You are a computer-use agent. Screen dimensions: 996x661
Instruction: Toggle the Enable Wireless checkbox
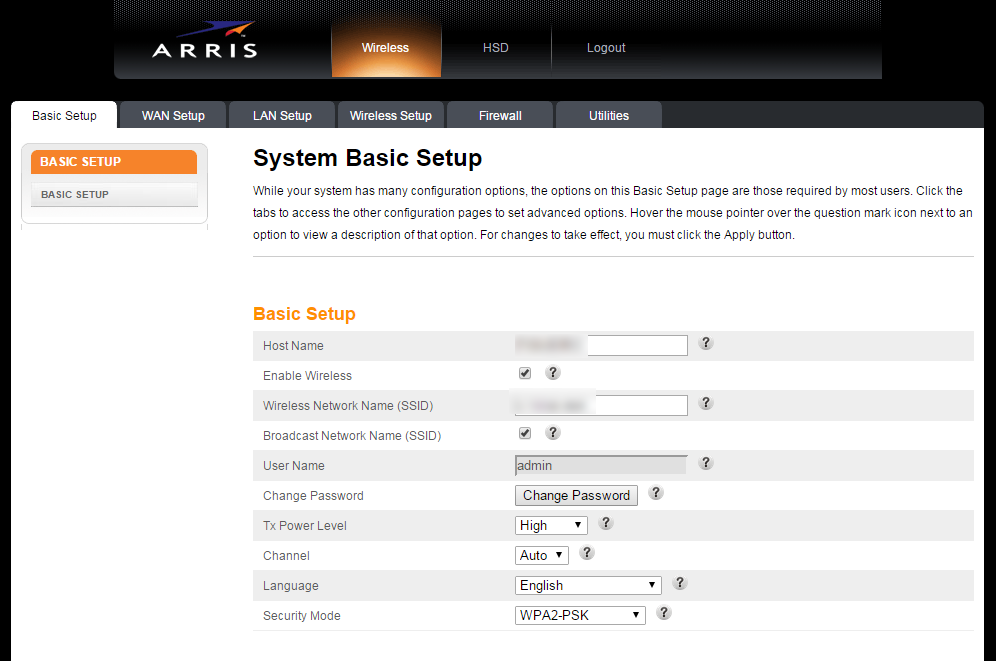click(525, 374)
